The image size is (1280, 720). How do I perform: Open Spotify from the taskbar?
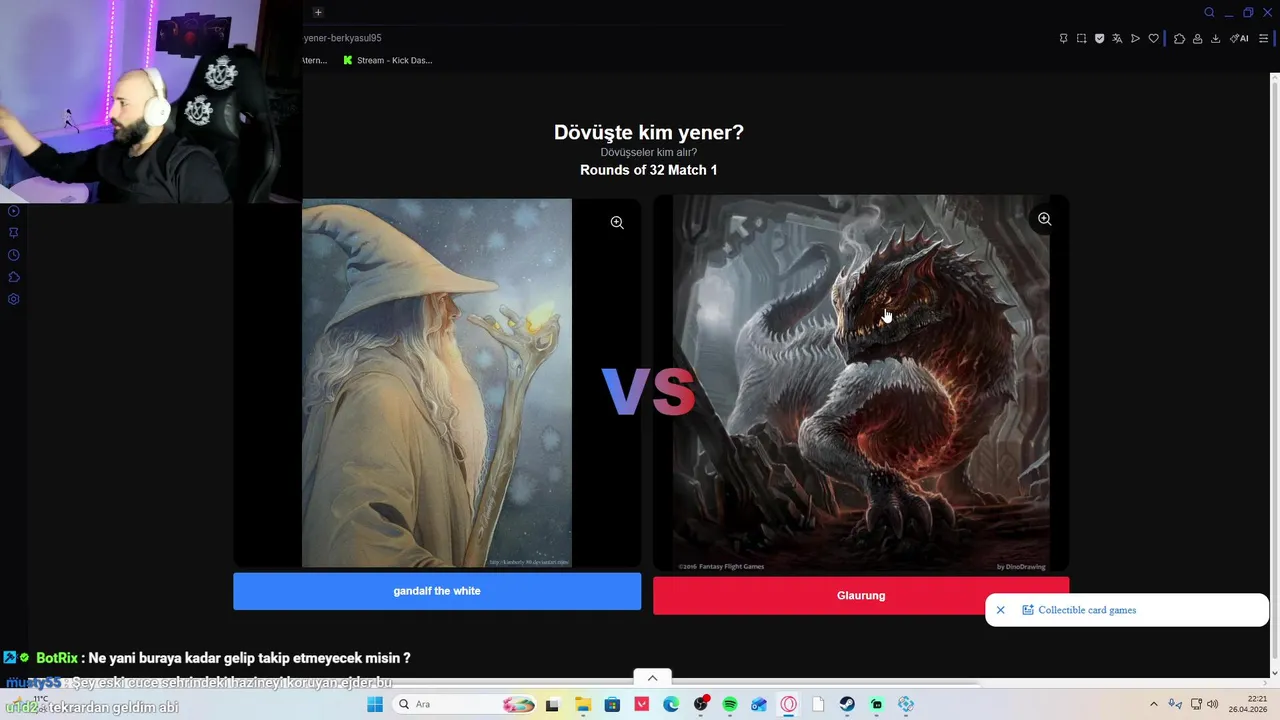click(x=730, y=705)
